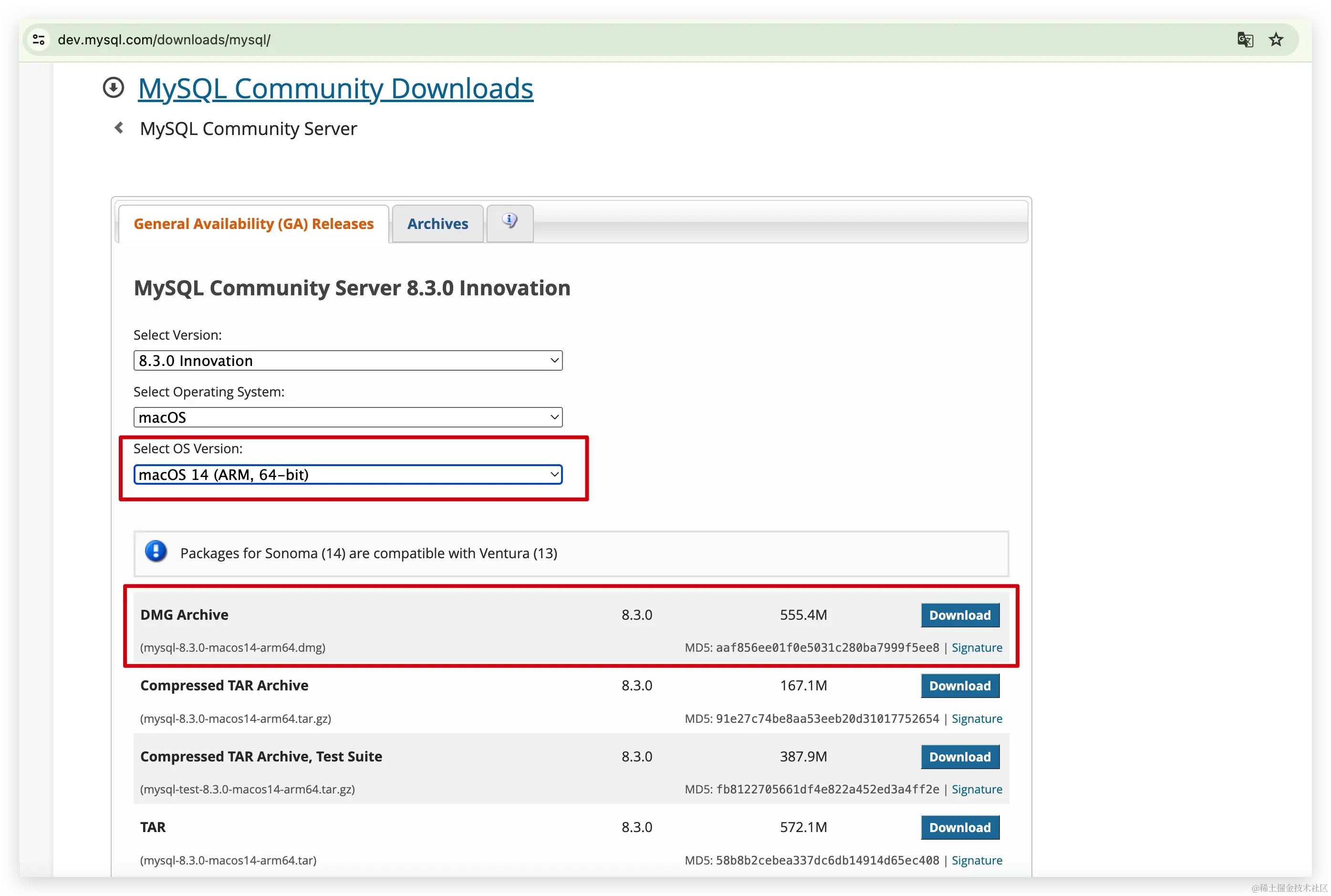Image resolution: width=1331 pixels, height=896 pixels.
Task: Click the MySQL Community Server breadcrumb text
Action: [x=248, y=128]
